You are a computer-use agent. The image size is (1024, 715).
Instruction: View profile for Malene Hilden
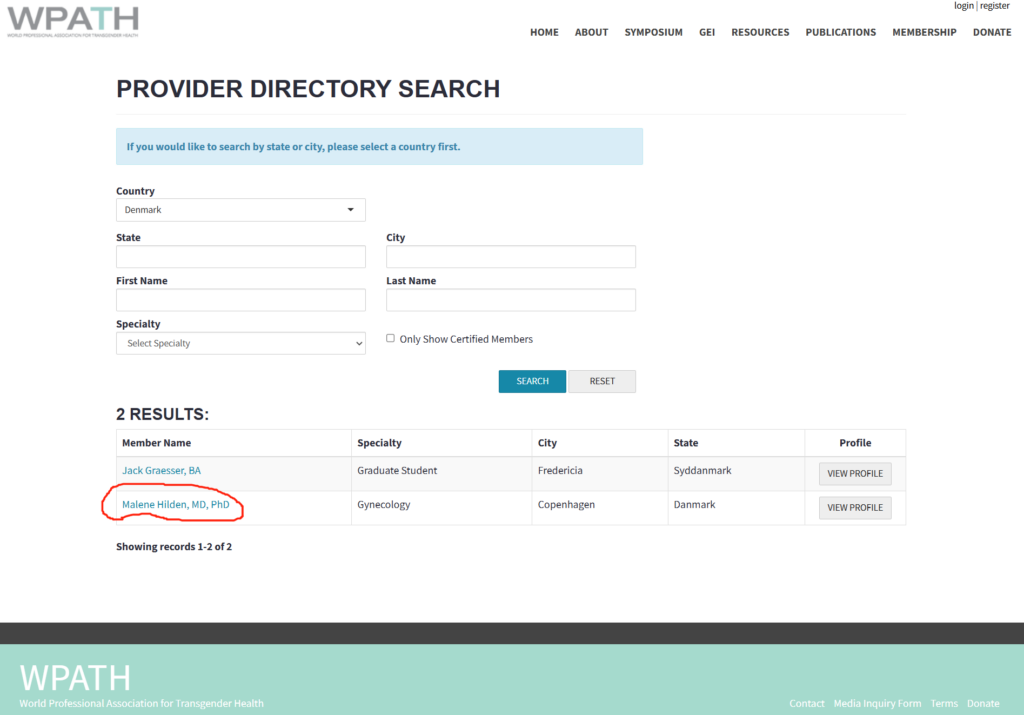[x=855, y=507]
